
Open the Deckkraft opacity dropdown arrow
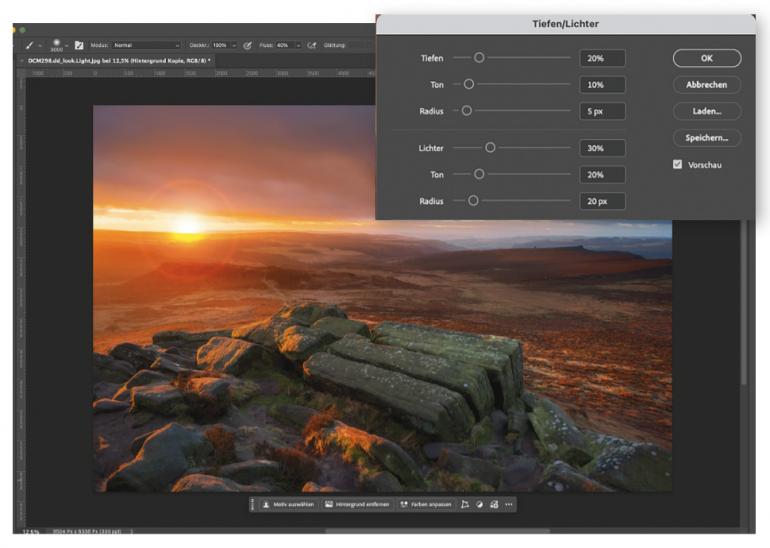coord(234,45)
